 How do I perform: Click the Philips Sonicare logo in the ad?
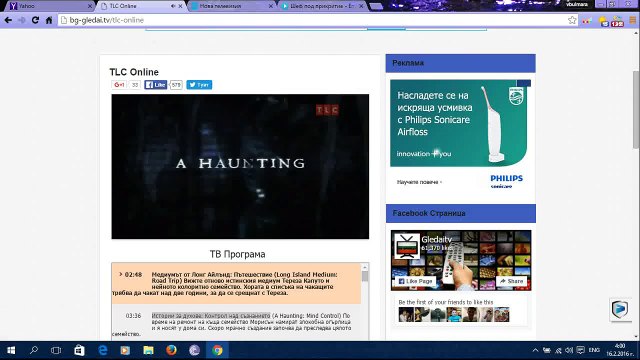point(507,181)
